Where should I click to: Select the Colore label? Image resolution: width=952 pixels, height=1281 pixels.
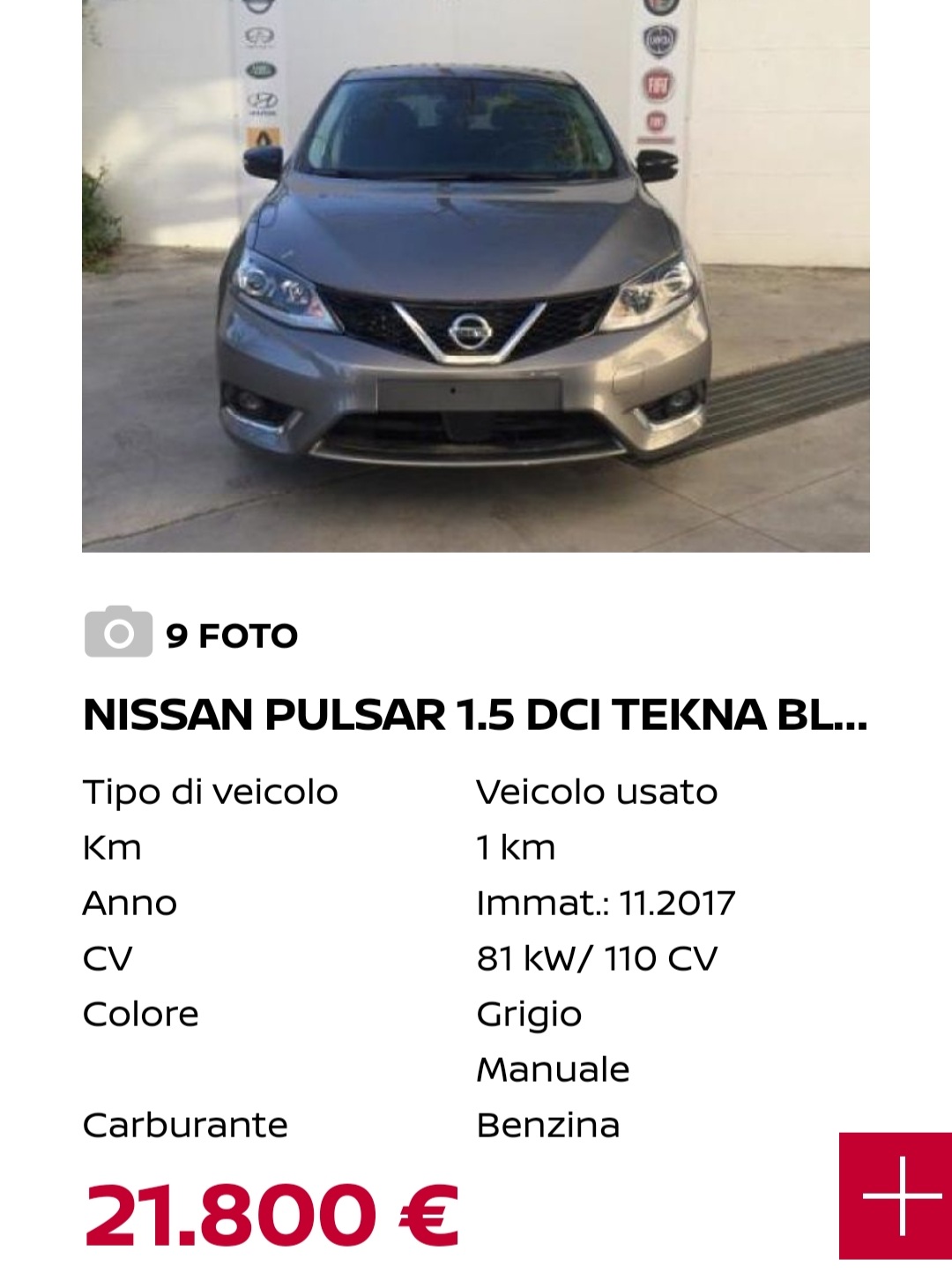tap(140, 1014)
